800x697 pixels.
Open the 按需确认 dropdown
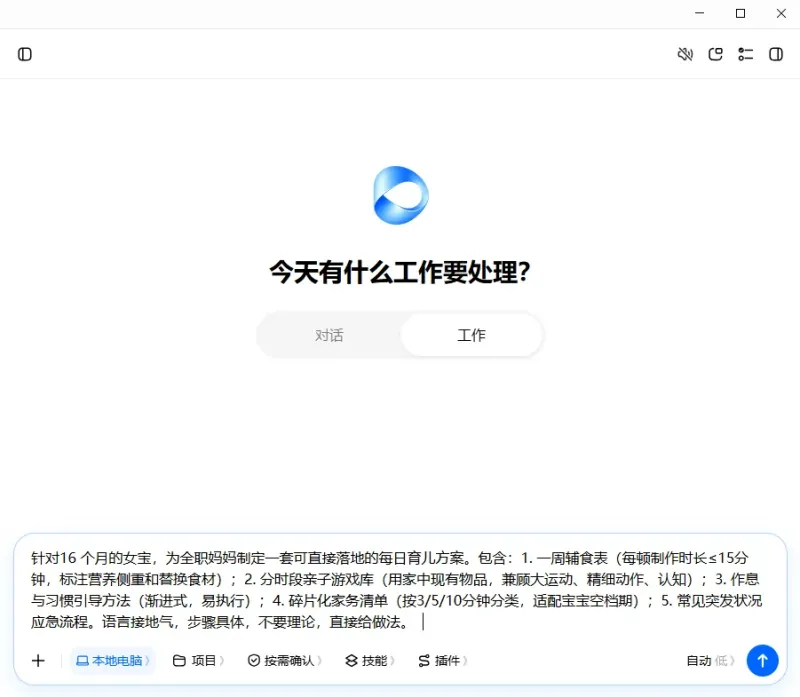coord(285,661)
